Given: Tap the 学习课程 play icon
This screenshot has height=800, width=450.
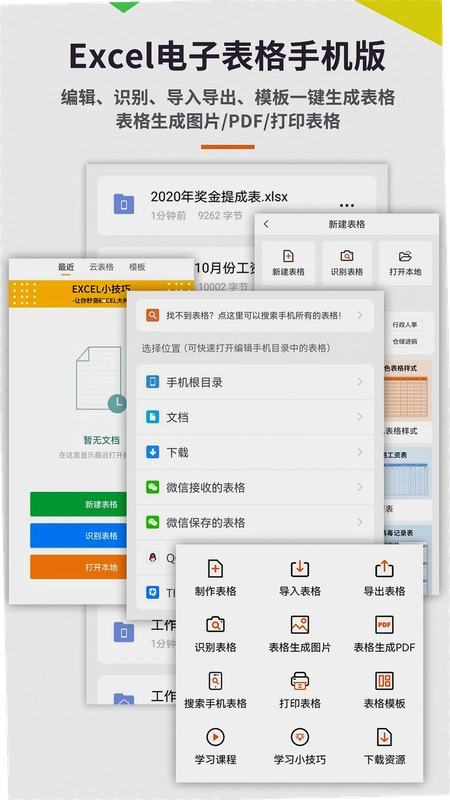Looking at the screenshot, I should 215,737.
